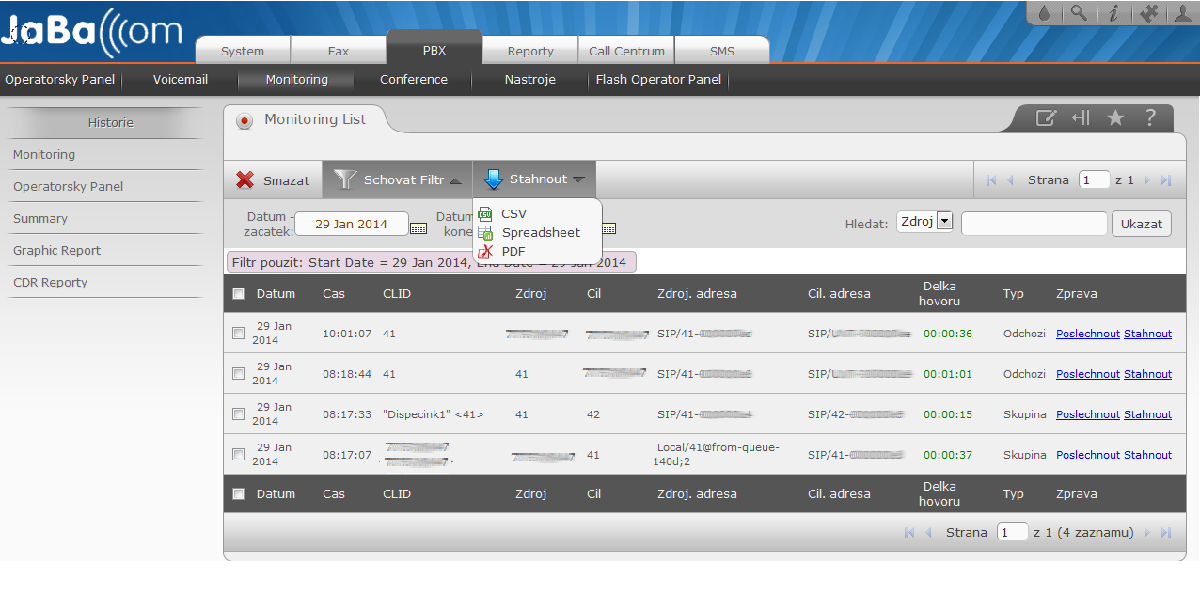Open the search magnifier icon in top bar
This screenshot has width=1200, height=600.
click(x=1078, y=13)
